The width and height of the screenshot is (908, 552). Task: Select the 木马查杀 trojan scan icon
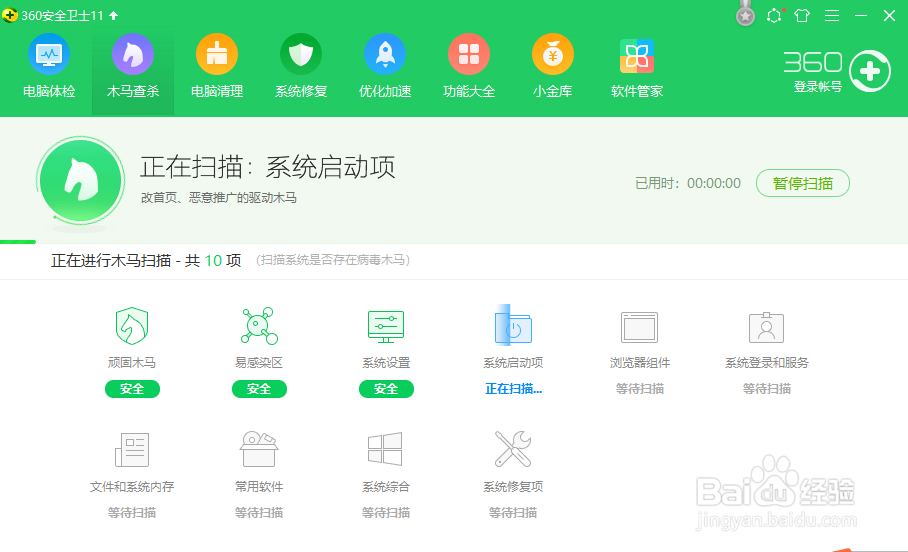pos(133,54)
